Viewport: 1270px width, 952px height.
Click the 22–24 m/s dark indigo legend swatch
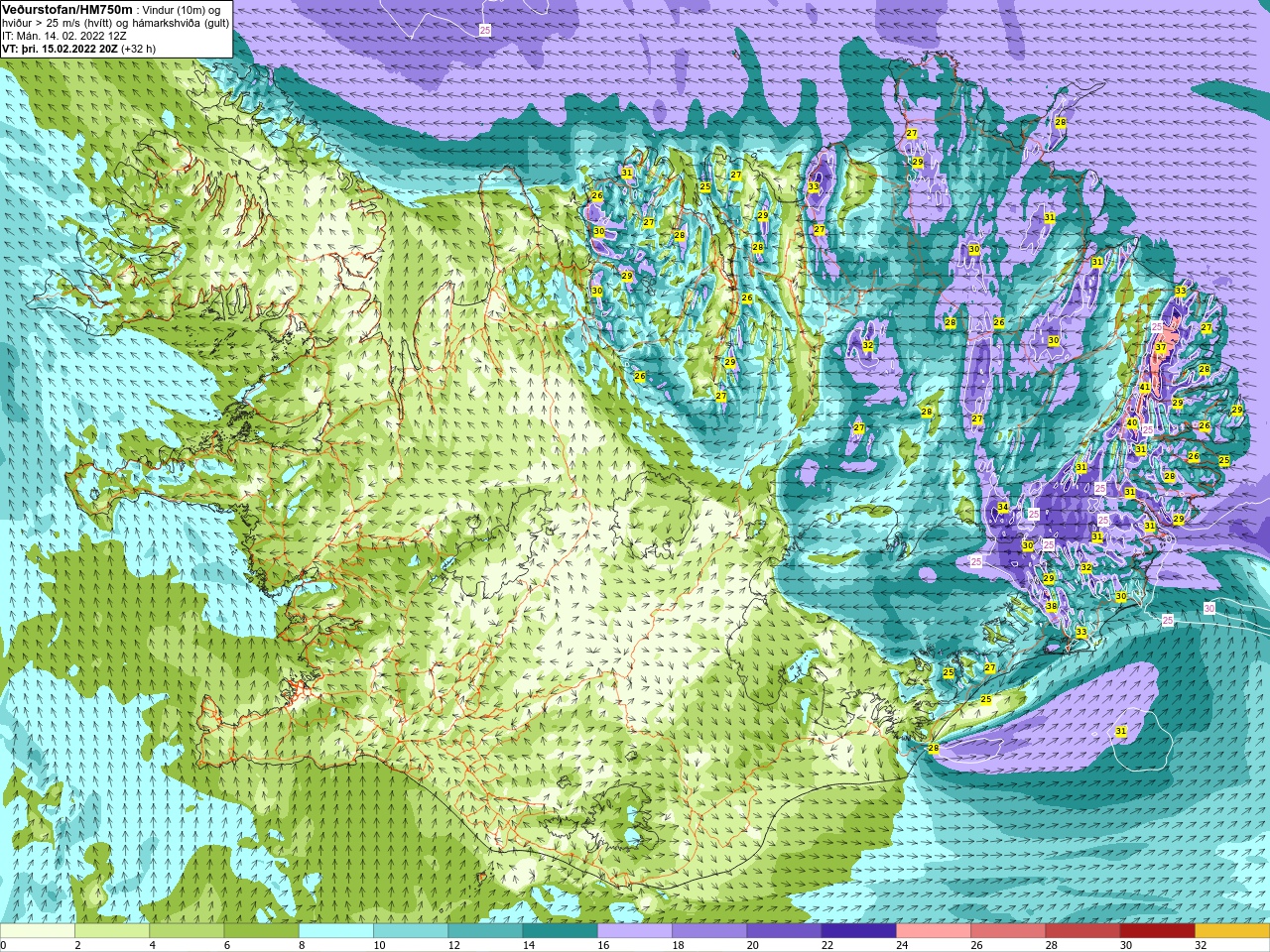(x=858, y=931)
